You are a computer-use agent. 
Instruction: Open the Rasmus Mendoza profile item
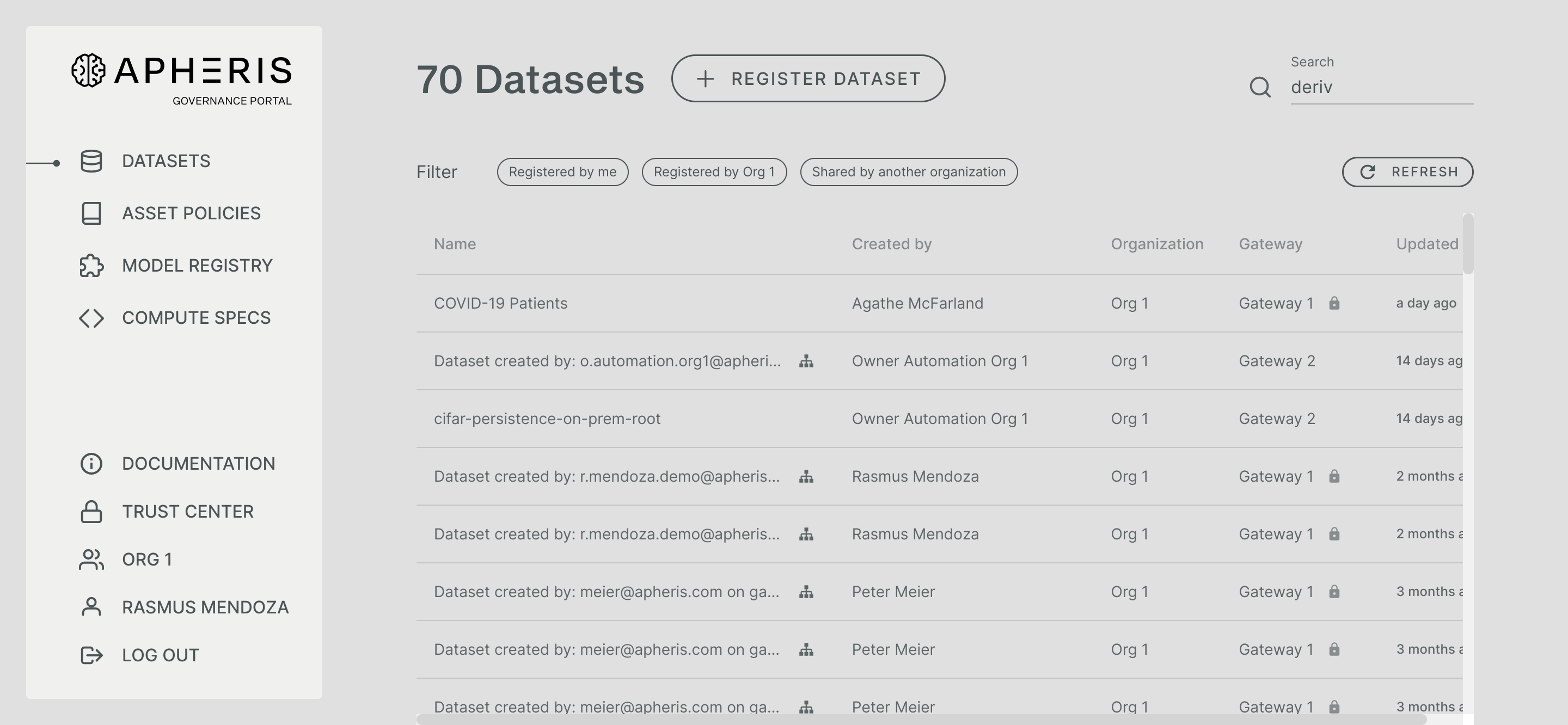click(x=205, y=607)
